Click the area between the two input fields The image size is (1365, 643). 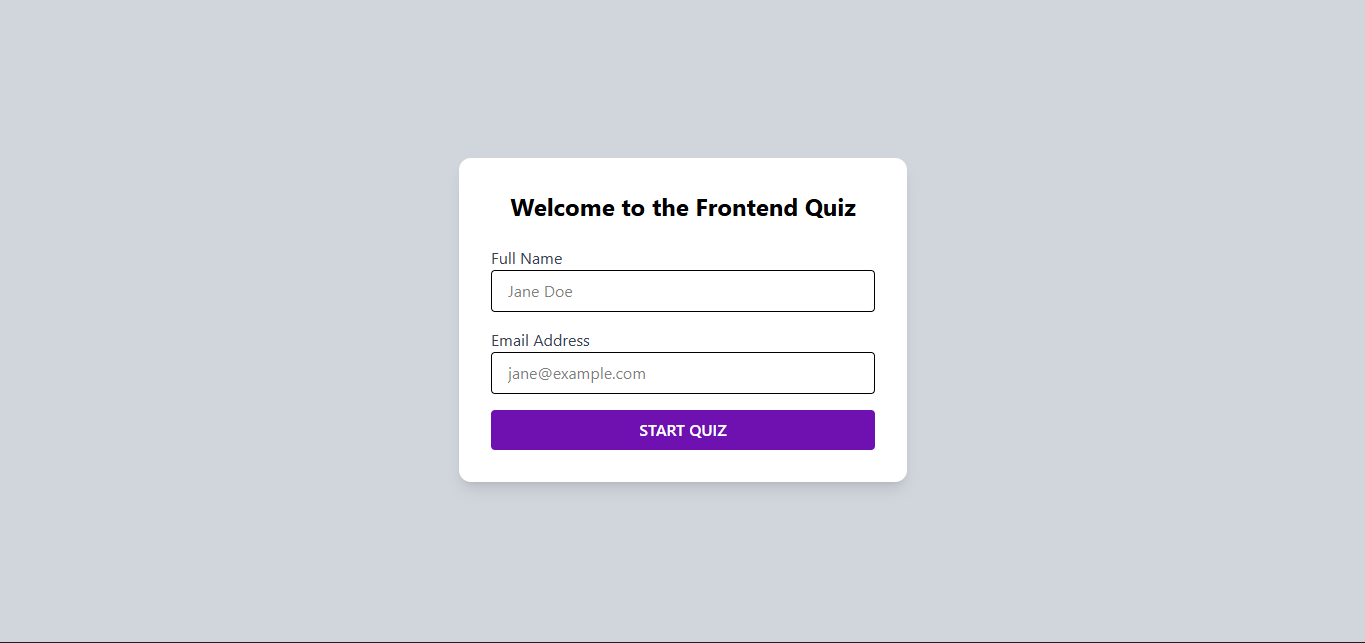[683, 322]
